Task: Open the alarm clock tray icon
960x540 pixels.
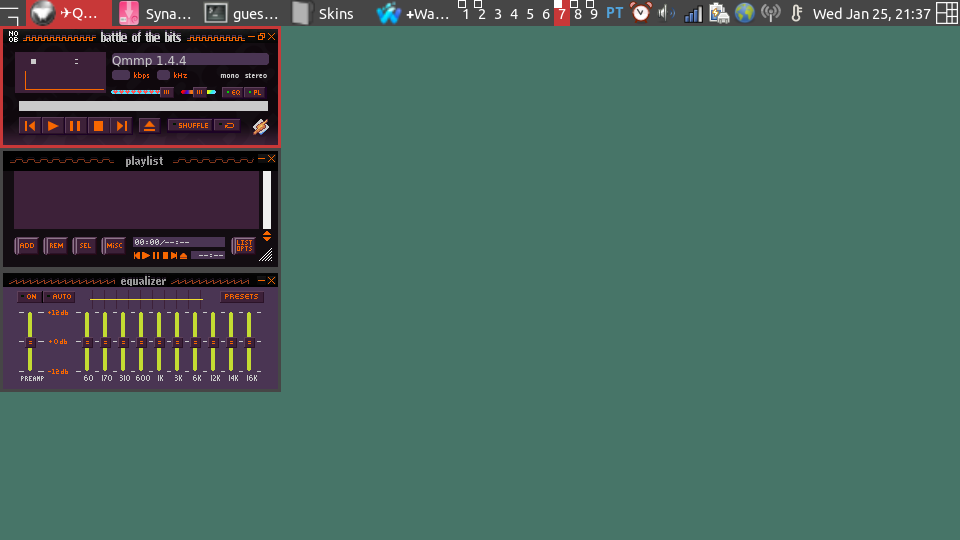Action: (641, 13)
